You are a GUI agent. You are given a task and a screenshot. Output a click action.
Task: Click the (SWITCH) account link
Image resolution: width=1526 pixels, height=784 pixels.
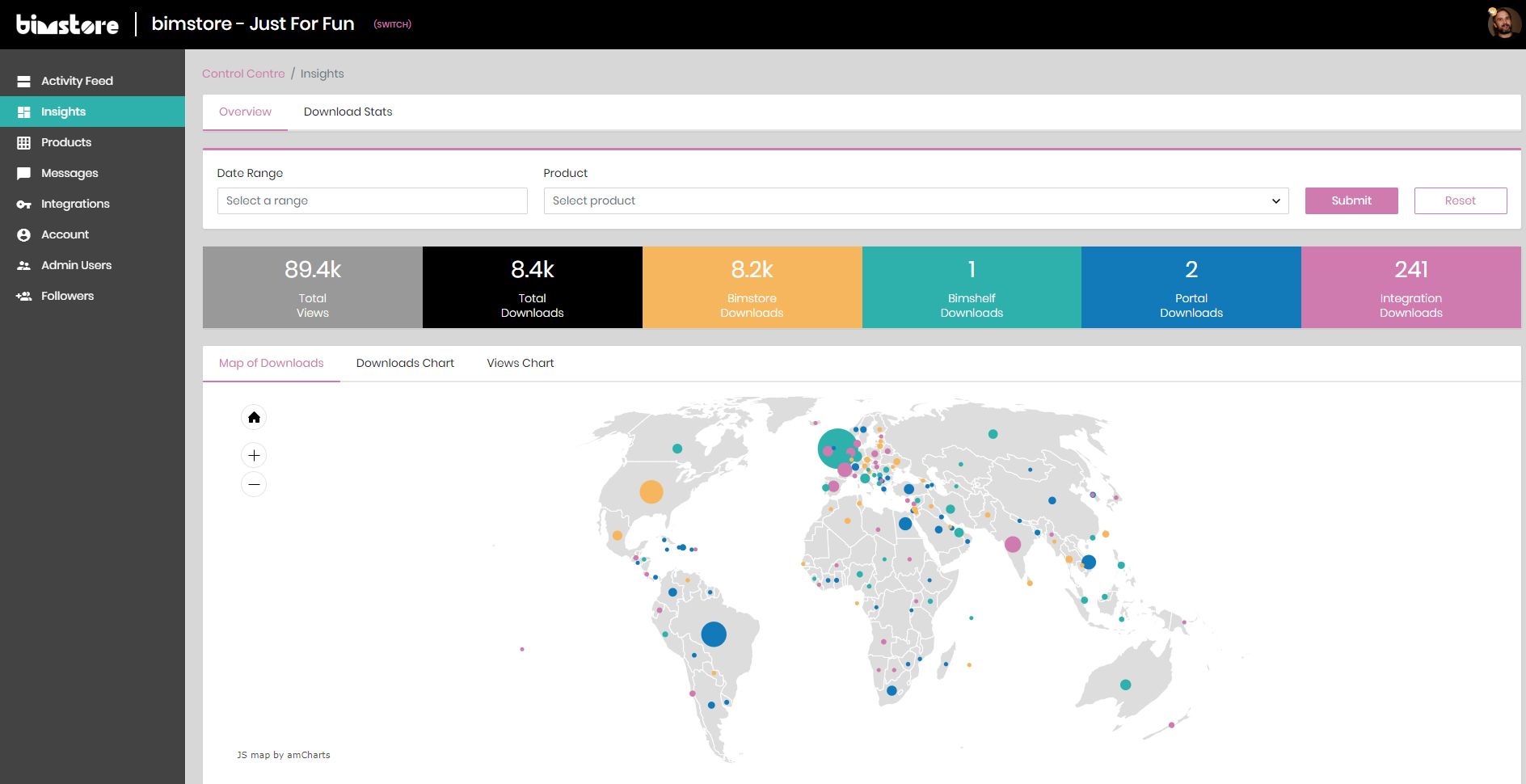coord(392,24)
